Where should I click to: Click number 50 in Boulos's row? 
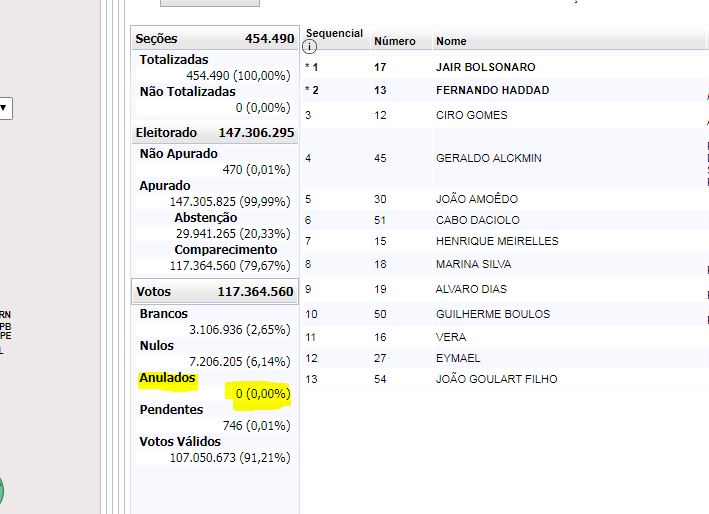point(380,314)
